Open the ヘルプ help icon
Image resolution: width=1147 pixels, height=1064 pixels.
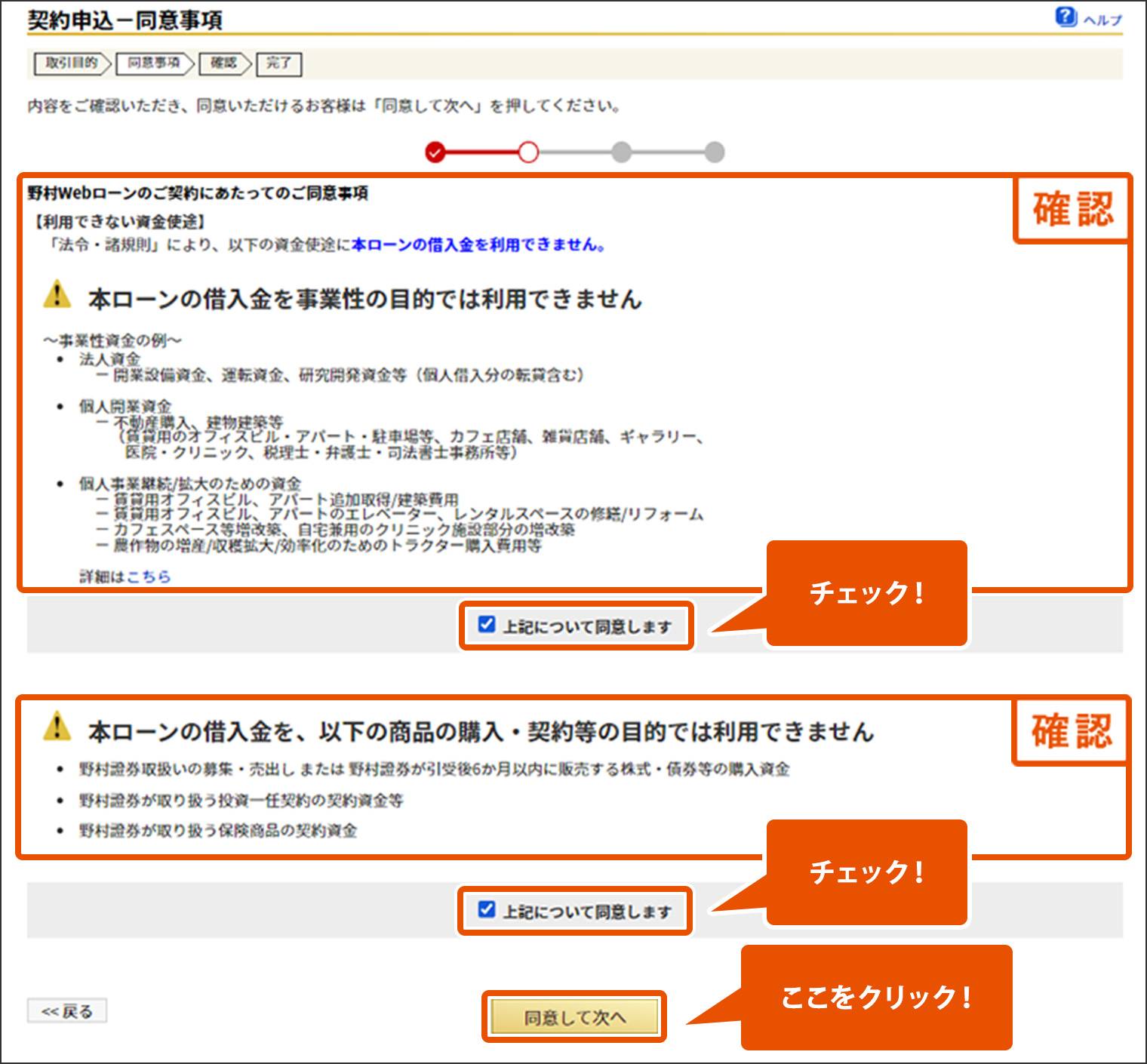1066,17
